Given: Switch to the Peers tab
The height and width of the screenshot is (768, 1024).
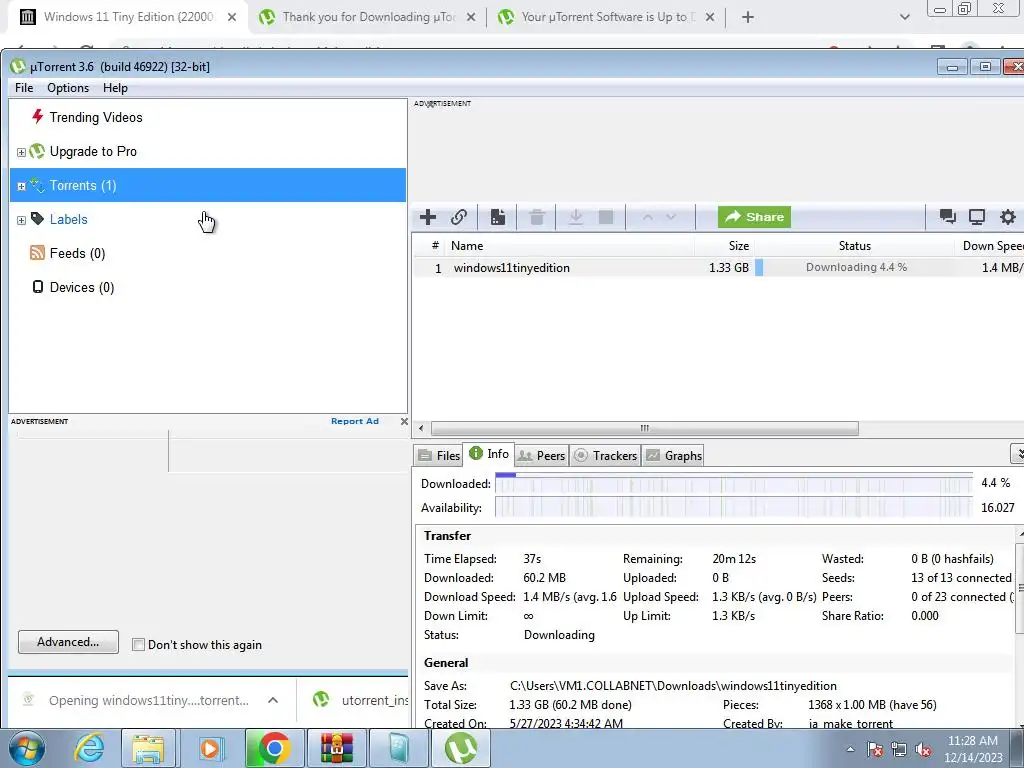Looking at the screenshot, I should click(541, 456).
